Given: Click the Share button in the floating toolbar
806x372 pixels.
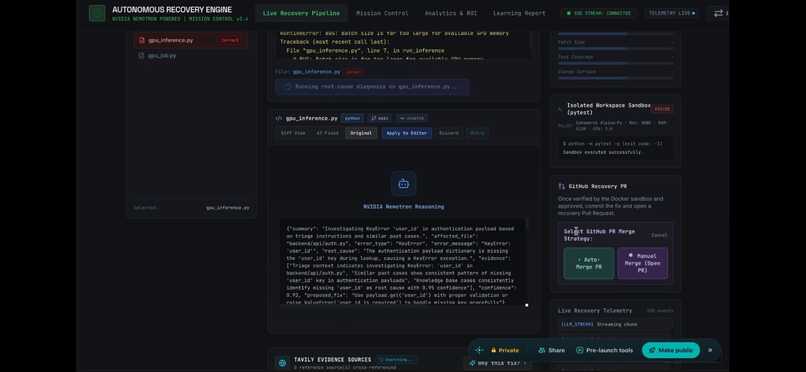Looking at the screenshot, I should pyautogui.click(x=552, y=350).
